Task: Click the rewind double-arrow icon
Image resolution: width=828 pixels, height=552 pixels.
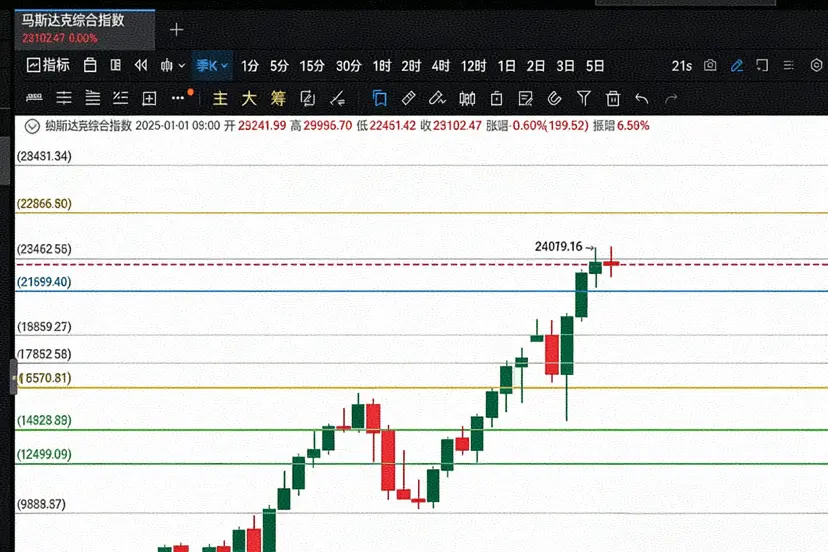Action: point(141,65)
